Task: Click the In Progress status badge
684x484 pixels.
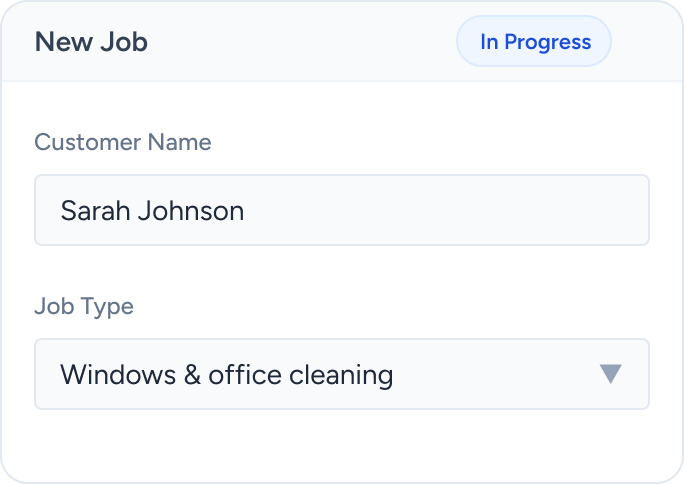Action: click(534, 42)
